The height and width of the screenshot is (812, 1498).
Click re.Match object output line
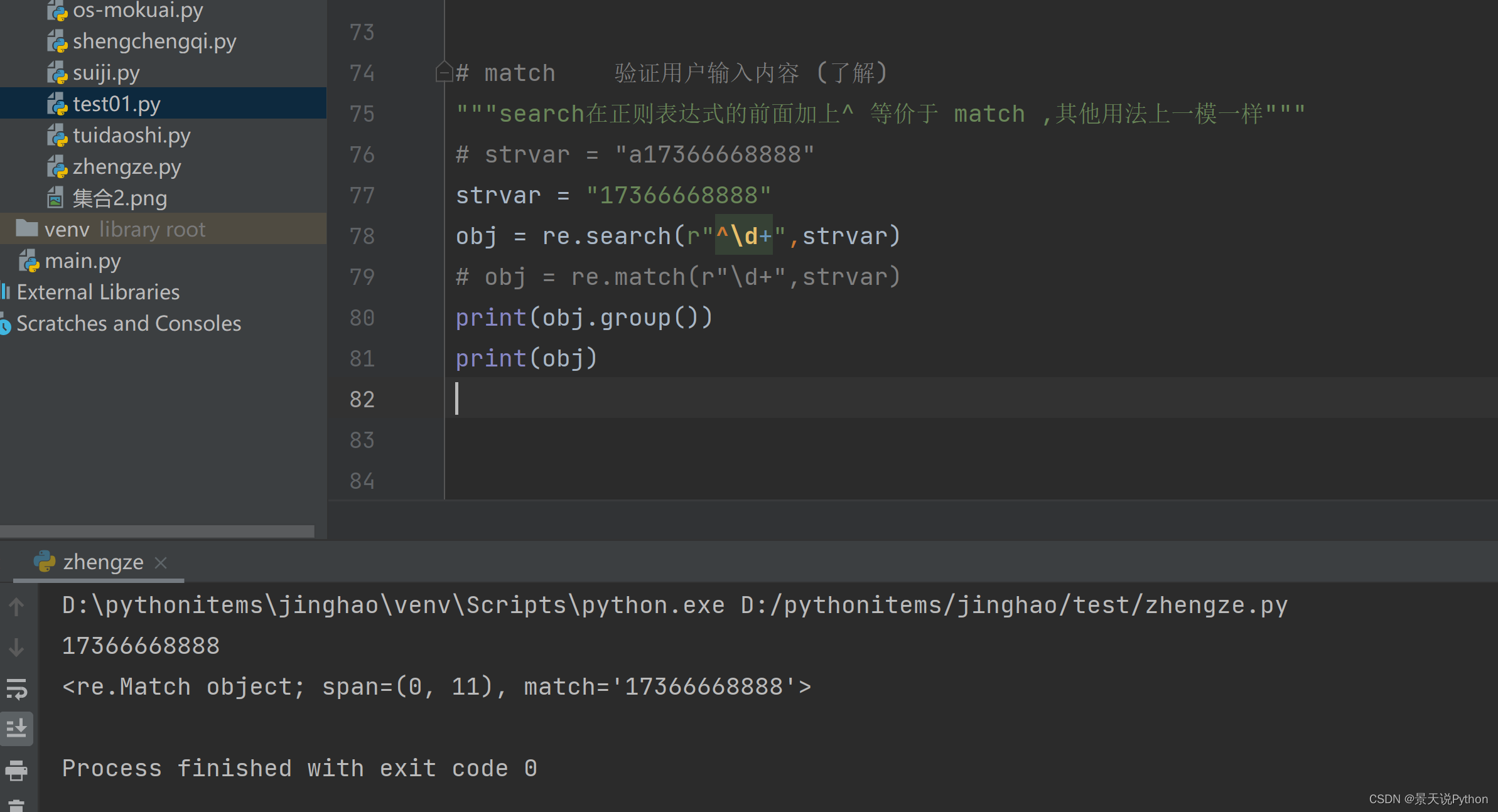pyautogui.click(x=437, y=686)
